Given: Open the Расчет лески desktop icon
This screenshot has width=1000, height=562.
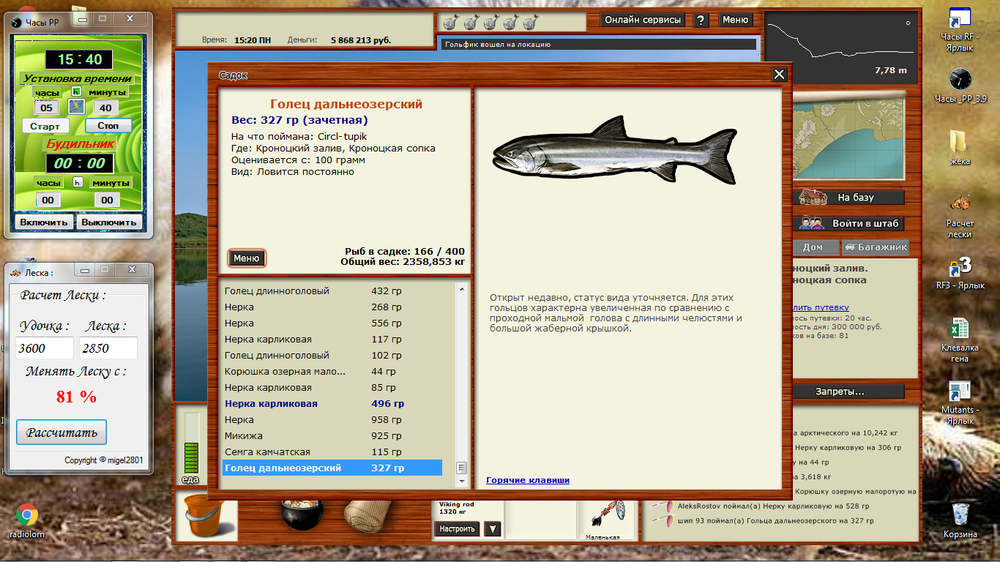Looking at the screenshot, I should [959, 217].
